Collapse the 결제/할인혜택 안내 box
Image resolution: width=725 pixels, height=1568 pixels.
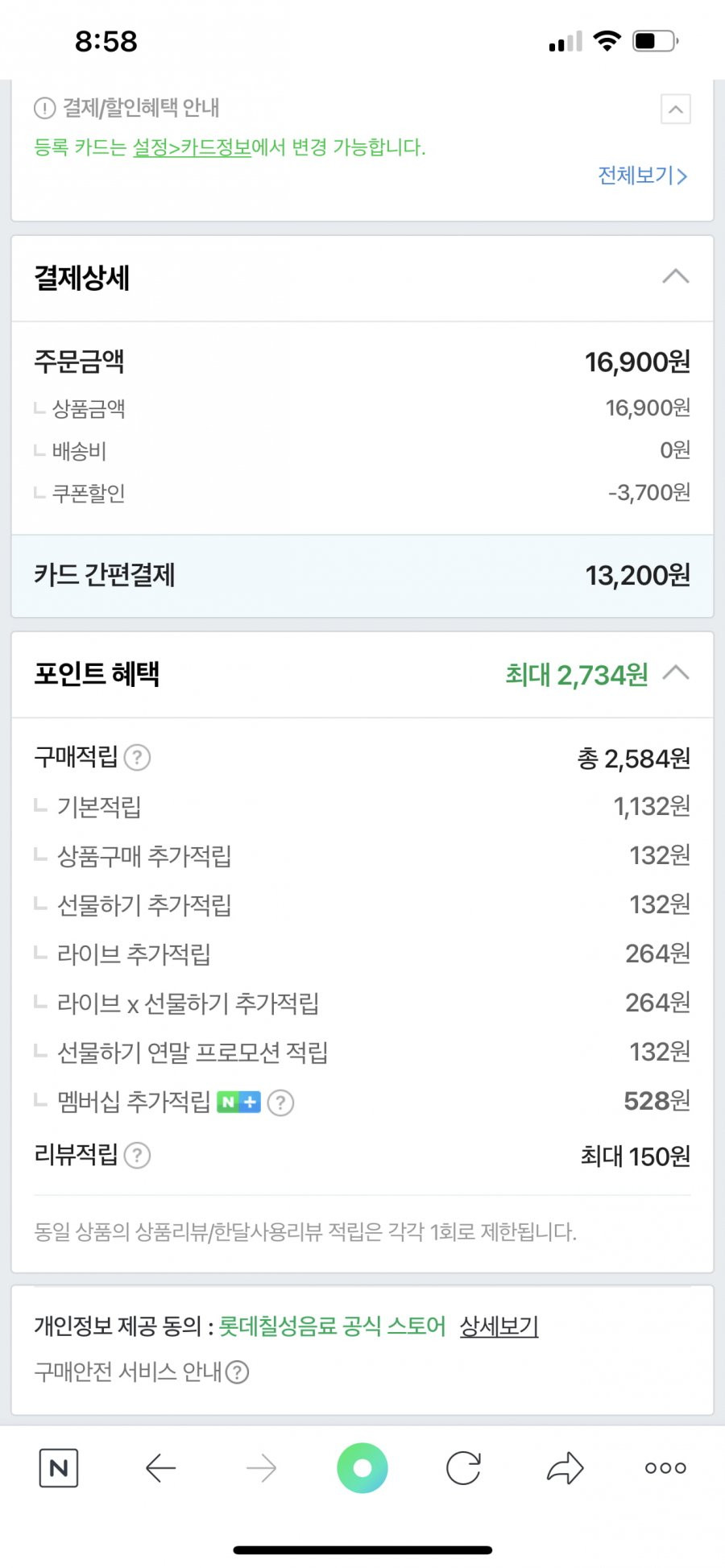[676, 109]
